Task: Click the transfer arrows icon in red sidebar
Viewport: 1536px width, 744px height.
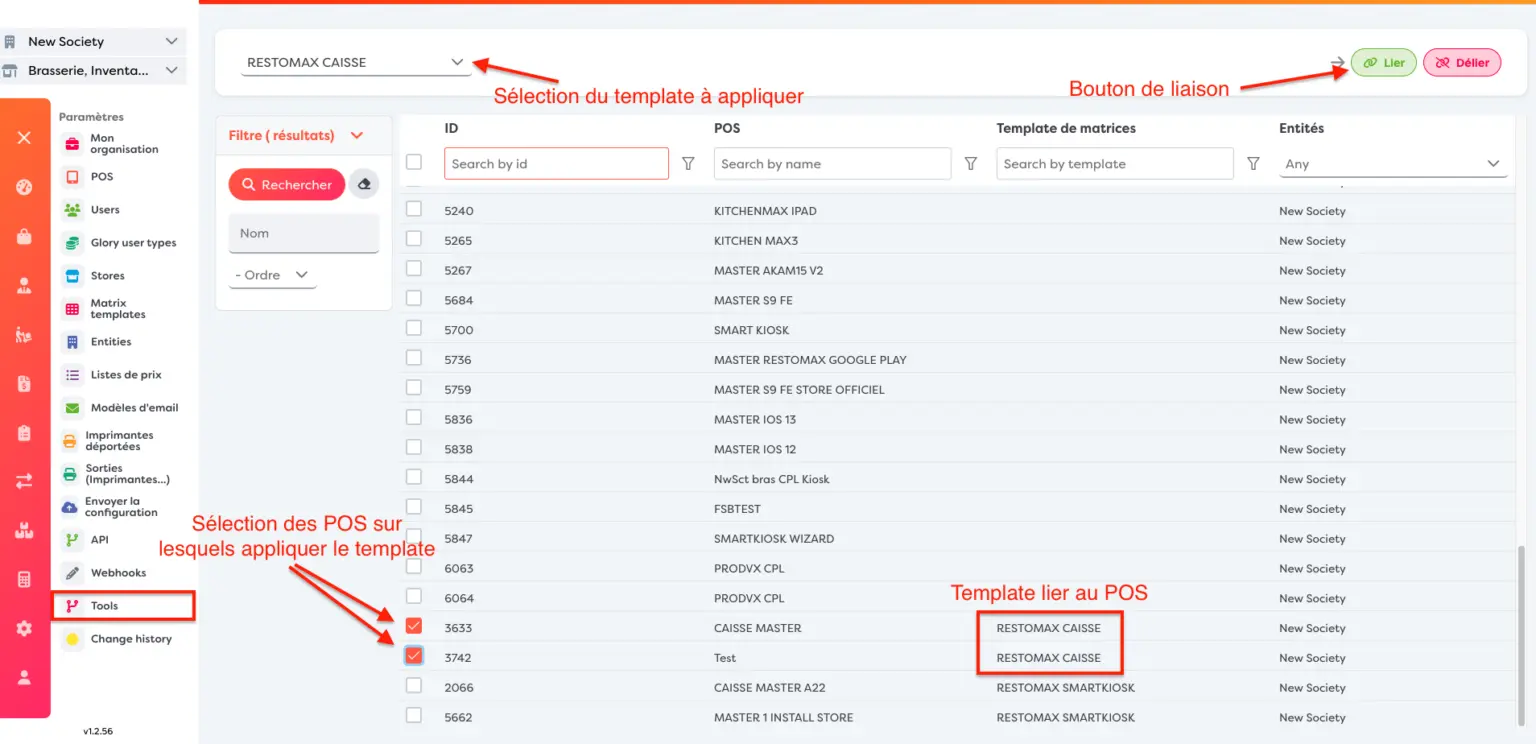Action: click(24, 482)
